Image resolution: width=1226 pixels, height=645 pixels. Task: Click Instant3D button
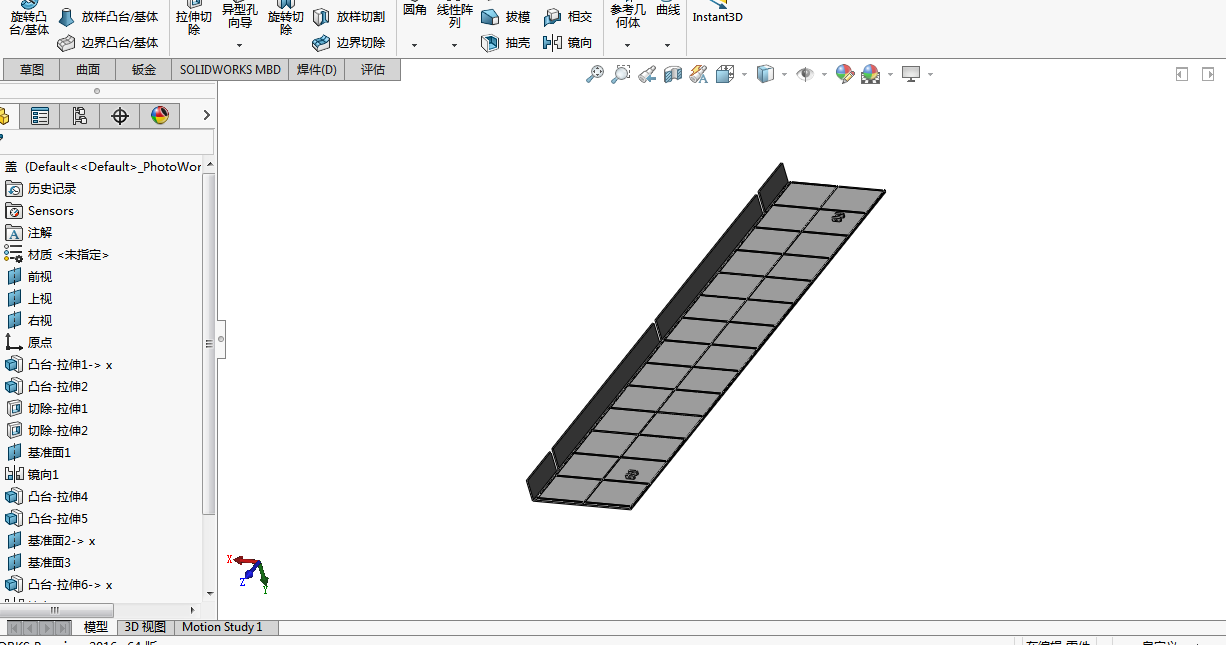click(x=717, y=12)
